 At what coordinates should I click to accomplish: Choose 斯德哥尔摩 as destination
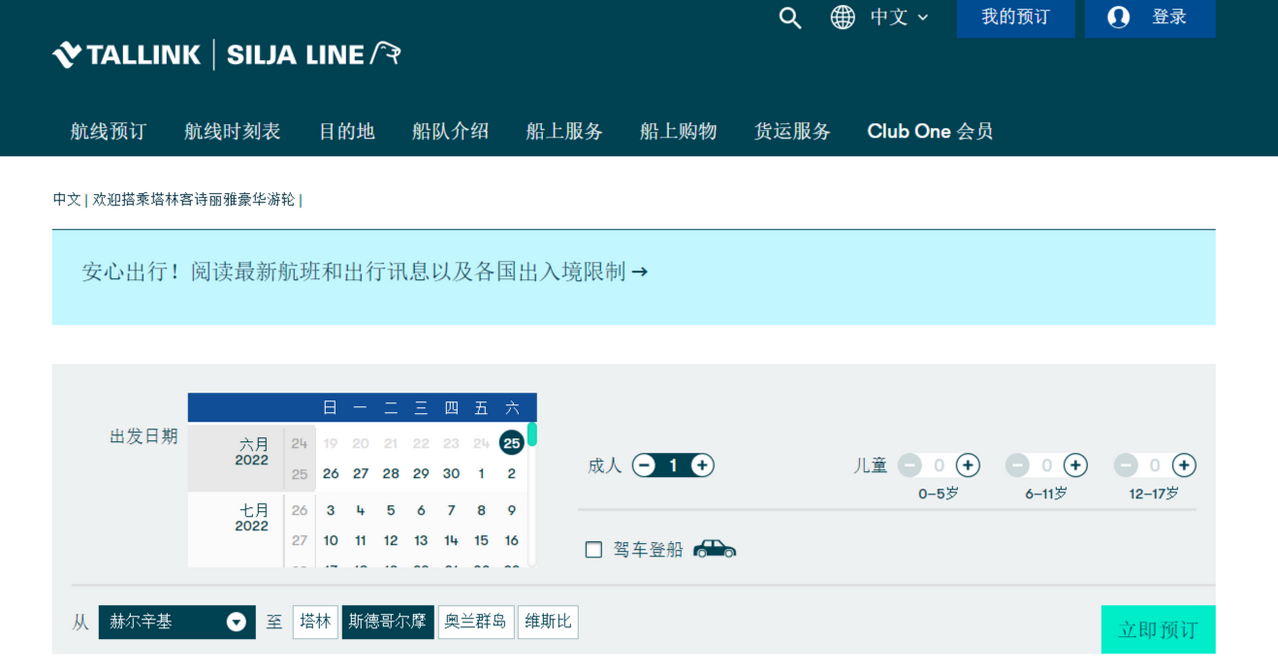pyautogui.click(x=388, y=622)
